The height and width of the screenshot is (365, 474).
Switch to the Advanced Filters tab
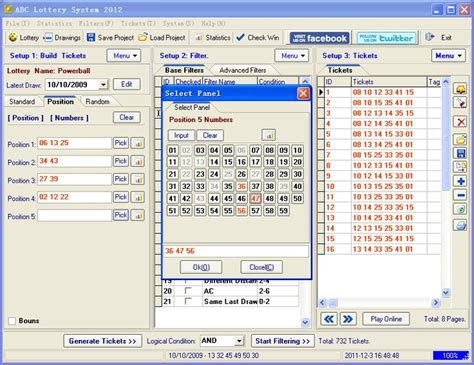[243, 70]
